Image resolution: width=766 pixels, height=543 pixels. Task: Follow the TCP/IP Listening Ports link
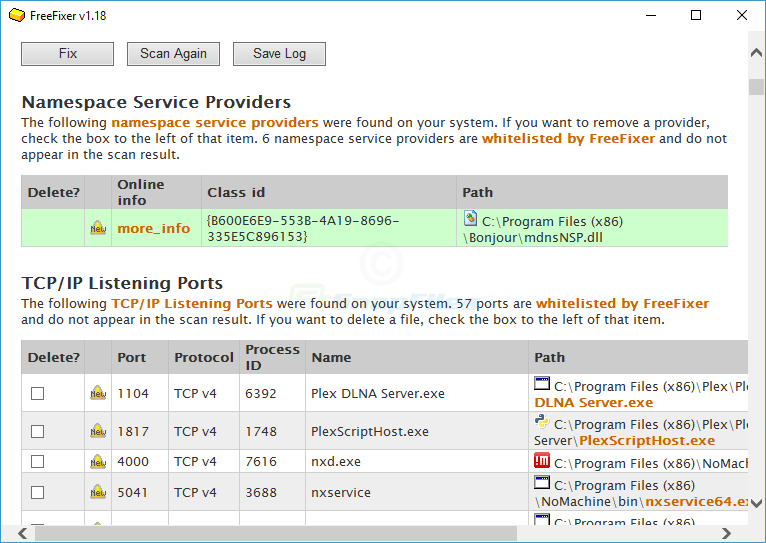pyautogui.click(x=192, y=303)
